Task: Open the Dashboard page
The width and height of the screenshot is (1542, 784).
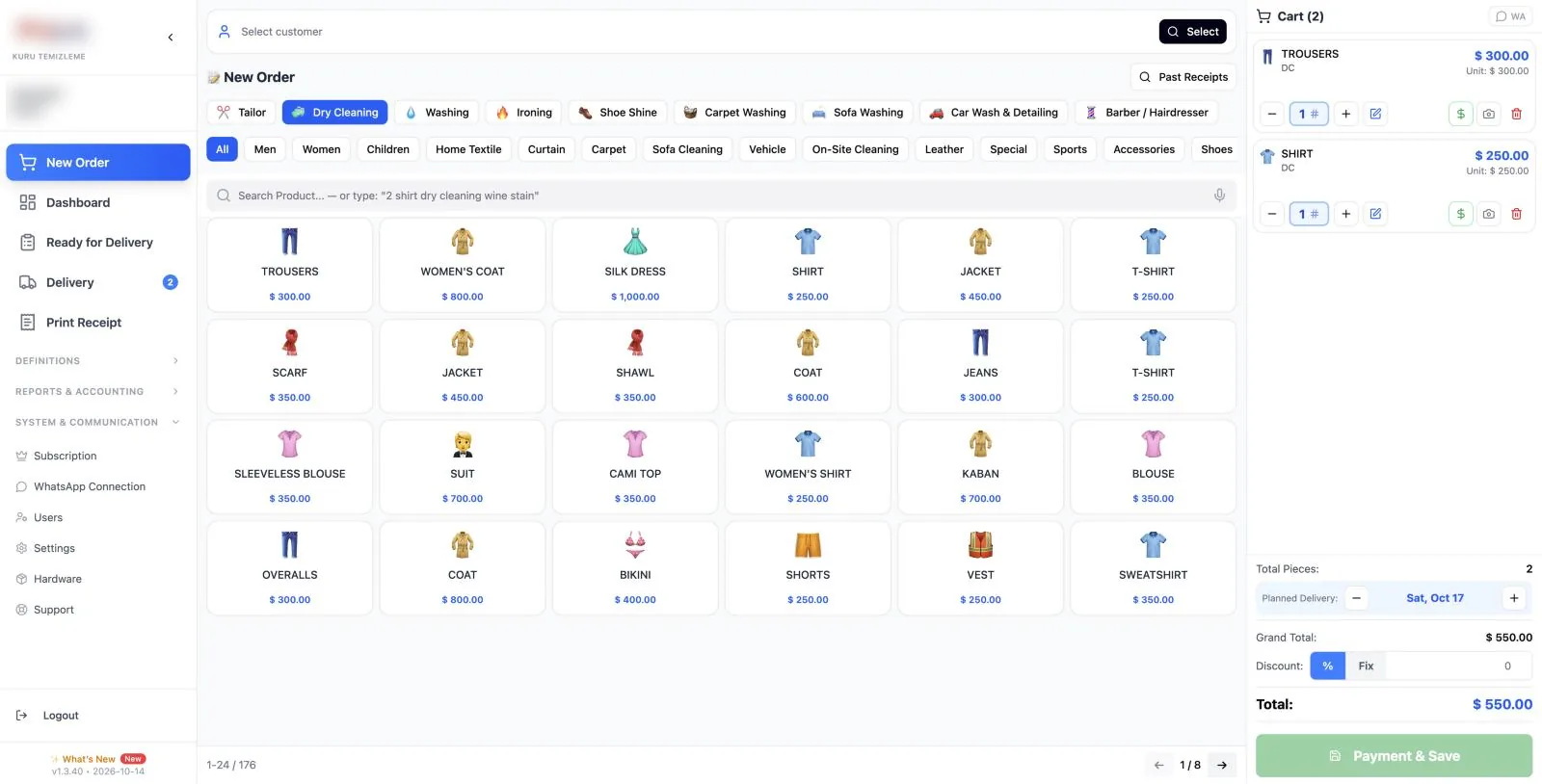Action: point(97,202)
